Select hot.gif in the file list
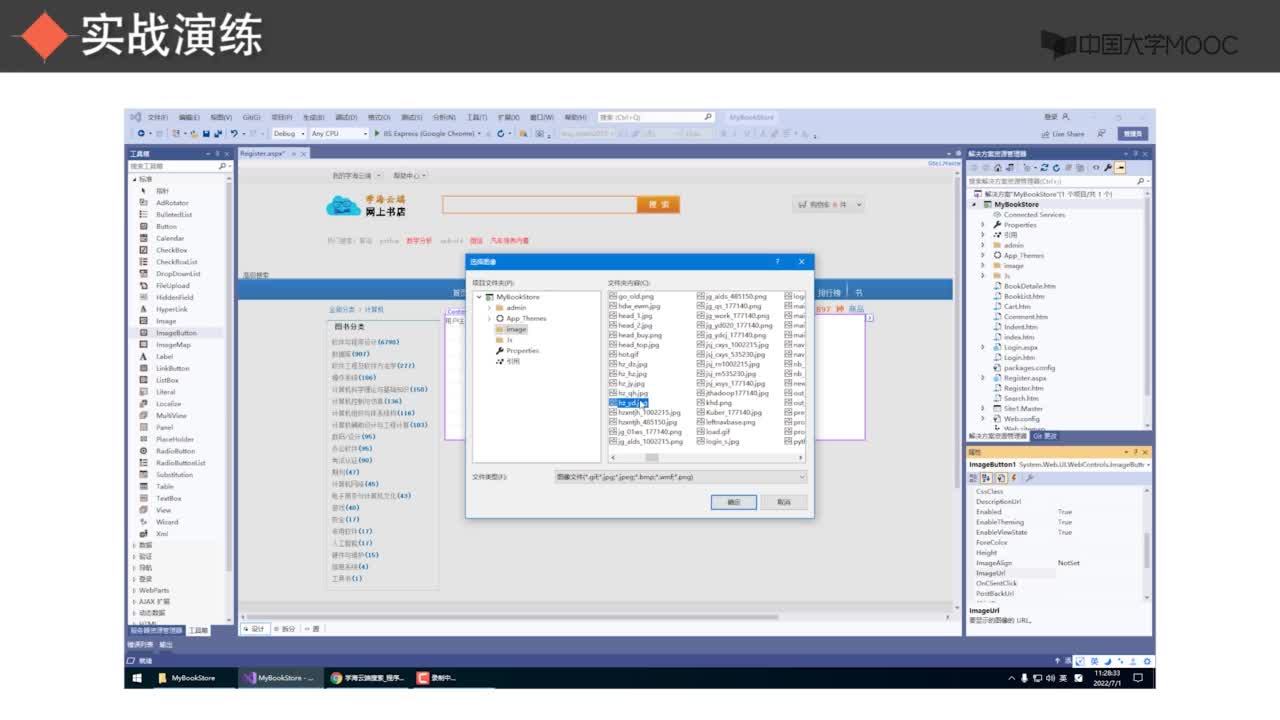This screenshot has height=720, width=1280. (x=624, y=354)
